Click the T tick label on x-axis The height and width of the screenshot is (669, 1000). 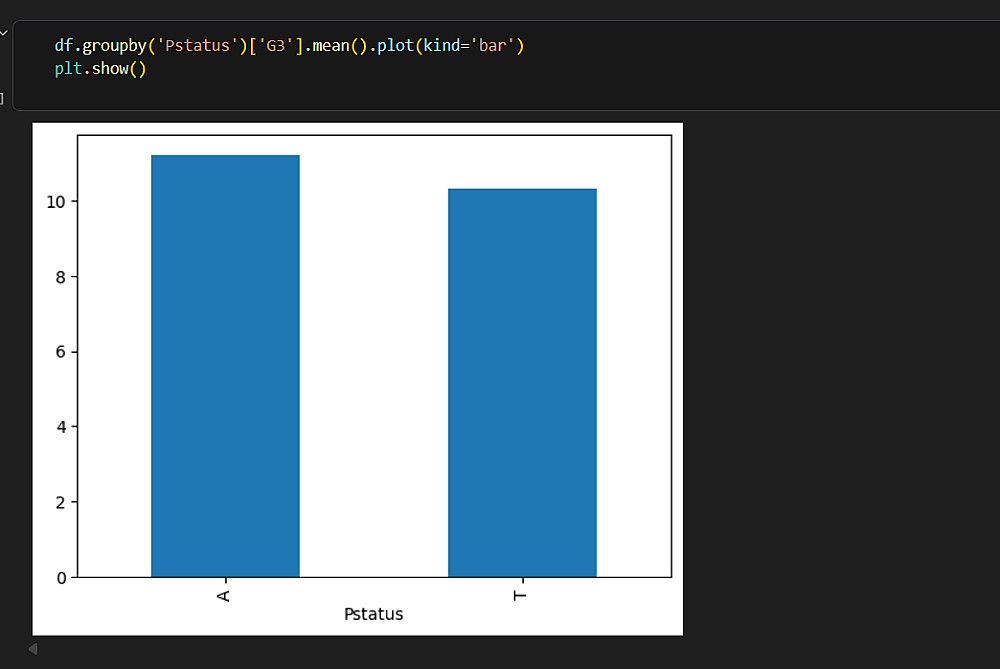pyautogui.click(x=520, y=595)
